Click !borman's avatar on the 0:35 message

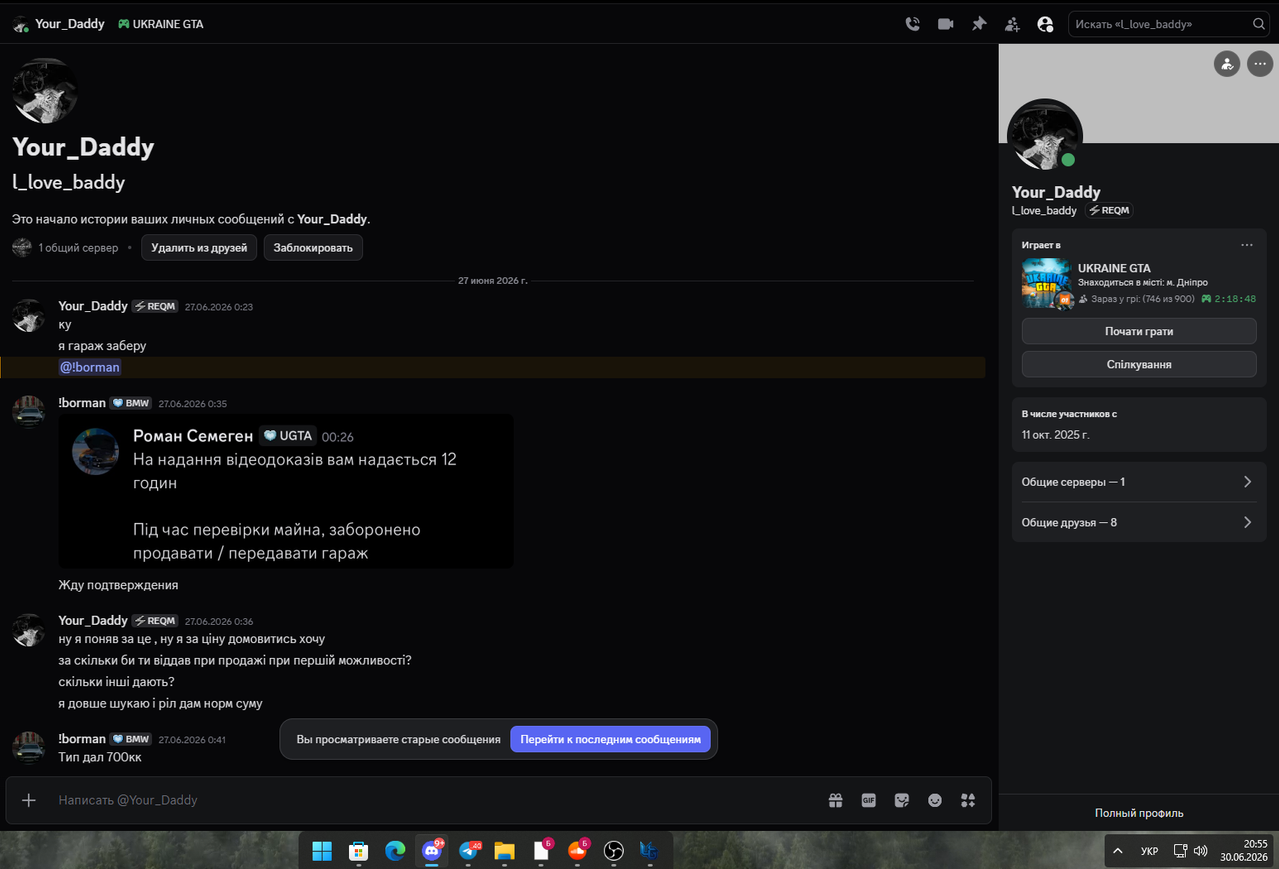pos(28,411)
